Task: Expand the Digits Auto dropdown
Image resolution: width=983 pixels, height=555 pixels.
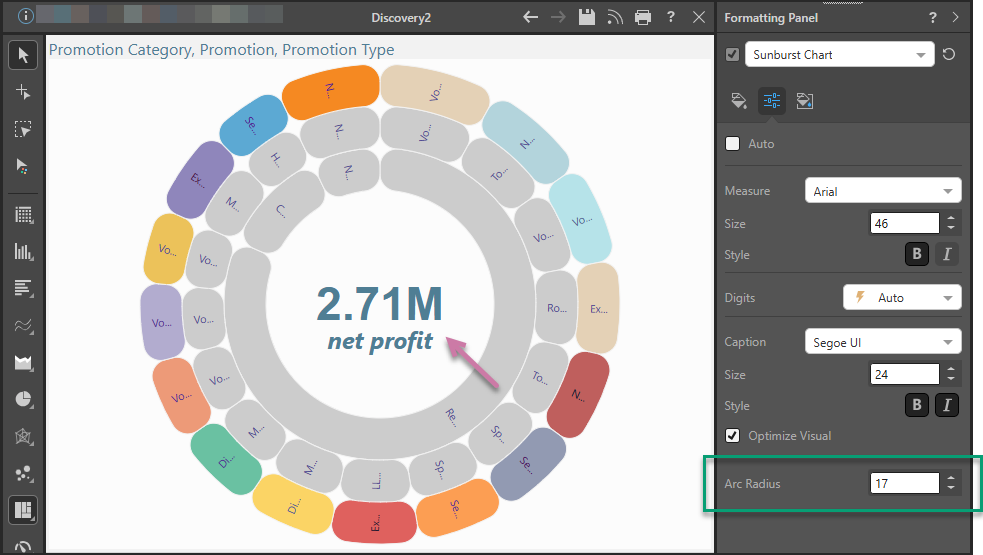Action: 902,297
